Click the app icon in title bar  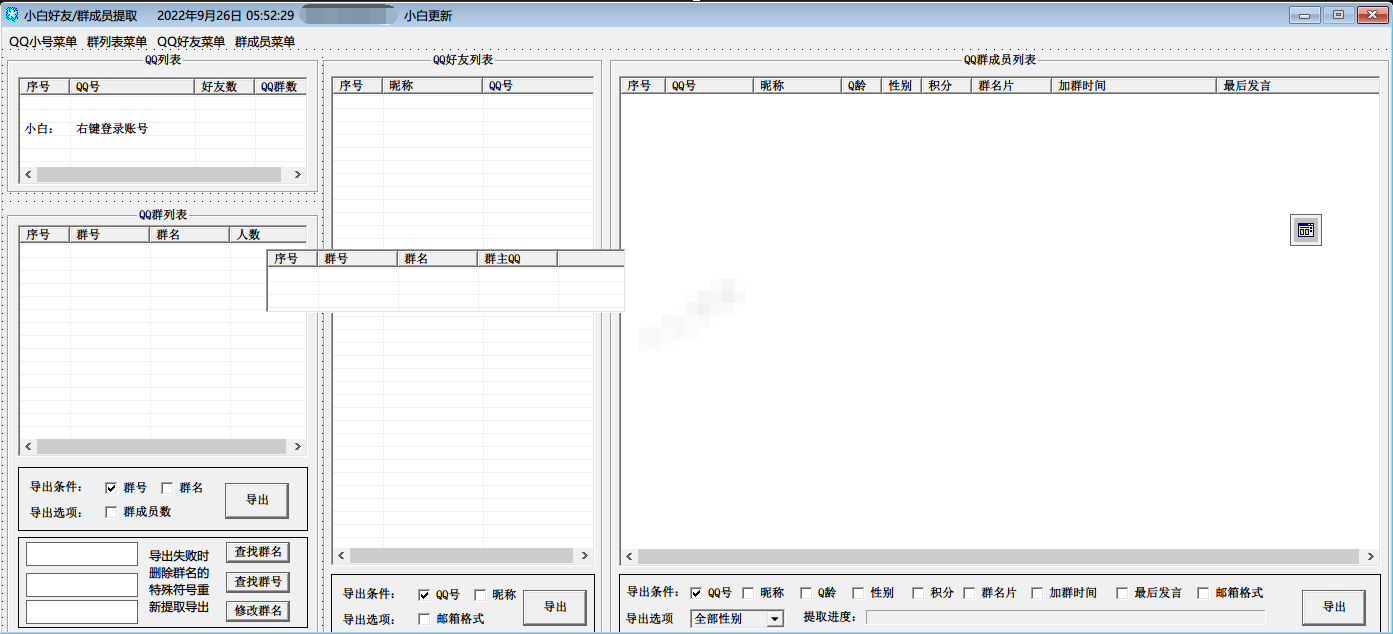pyautogui.click(x=12, y=15)
